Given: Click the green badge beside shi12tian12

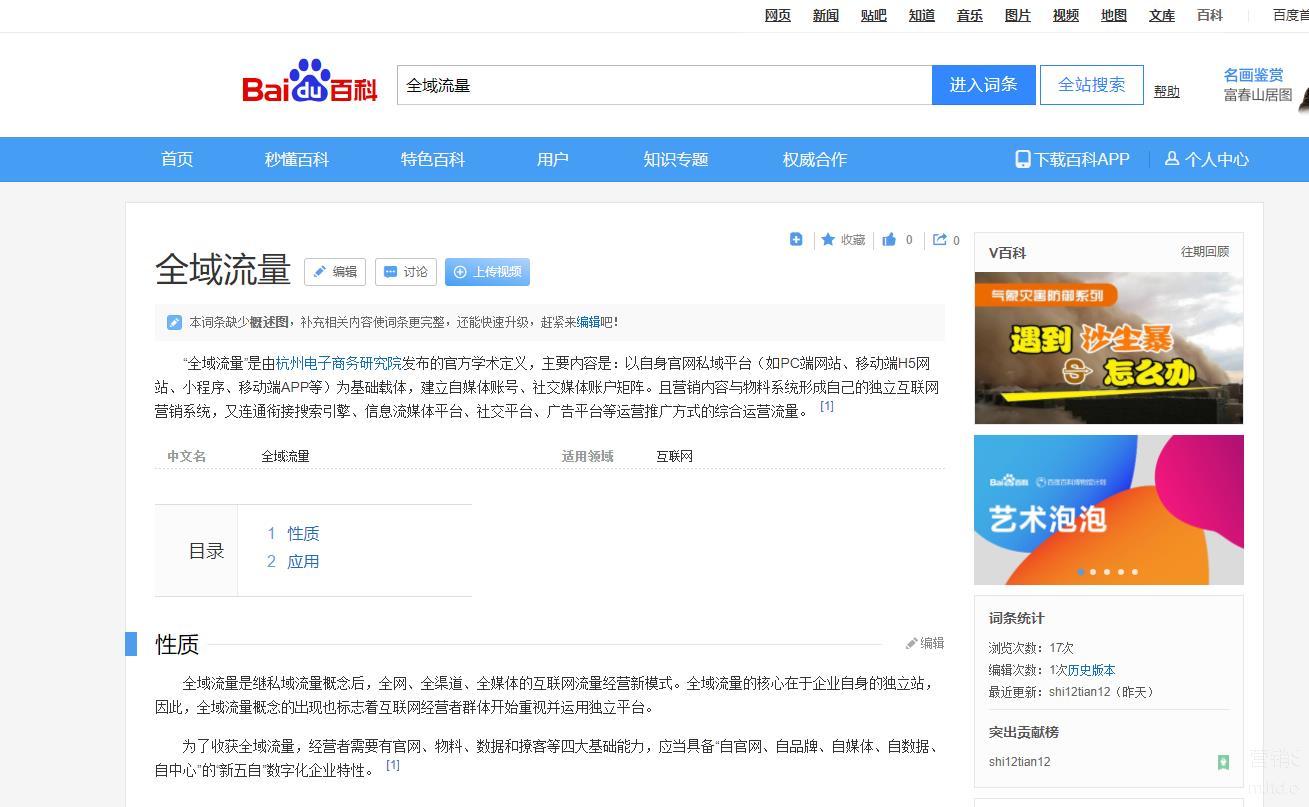Looking at the screenshot, I should (x=1223, y=762).
